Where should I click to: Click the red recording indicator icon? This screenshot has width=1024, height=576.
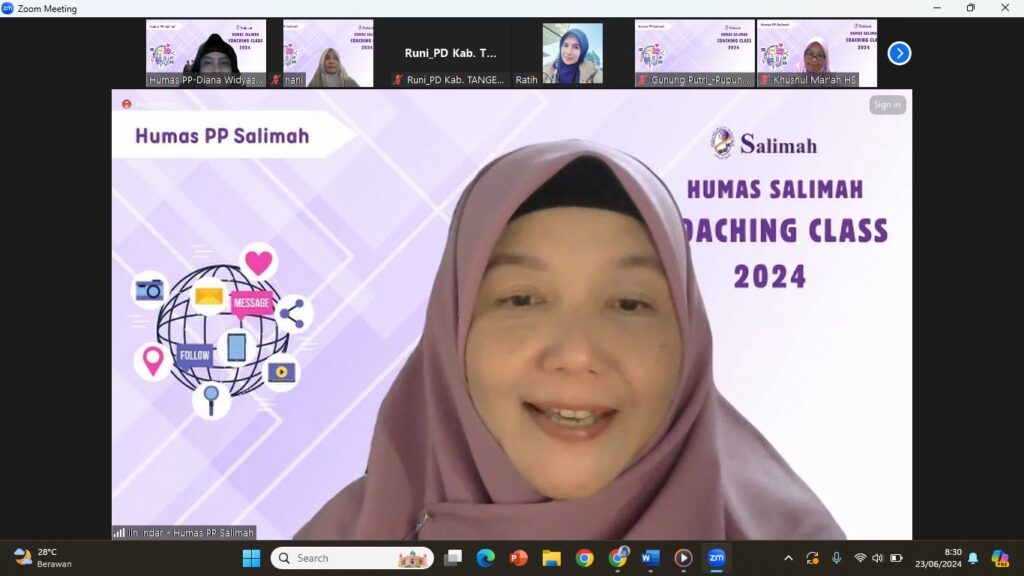click(x=127, y=104)
